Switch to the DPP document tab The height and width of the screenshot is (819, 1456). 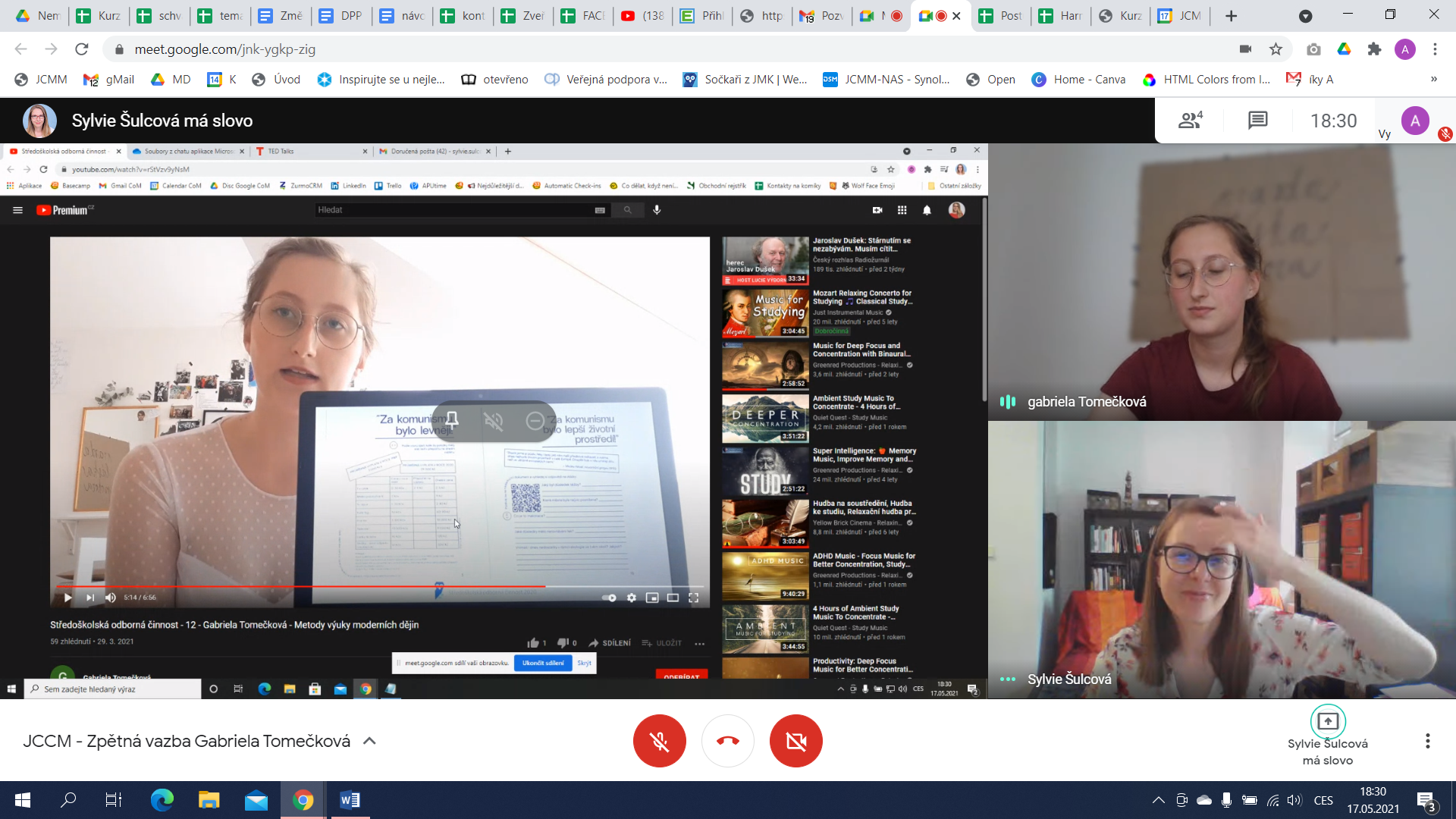(341, 16)
